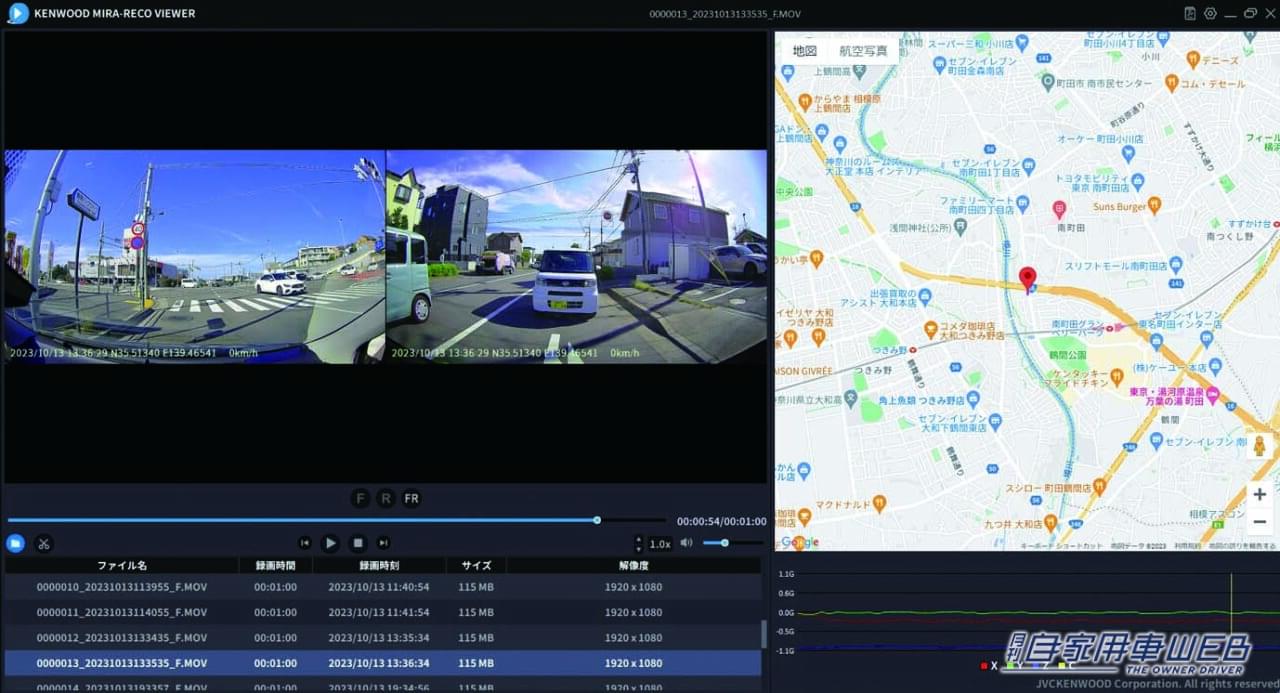The width and height of the screenshot is (1280, 693).
Task: Stop the video playback
Action: pos(357,543)
